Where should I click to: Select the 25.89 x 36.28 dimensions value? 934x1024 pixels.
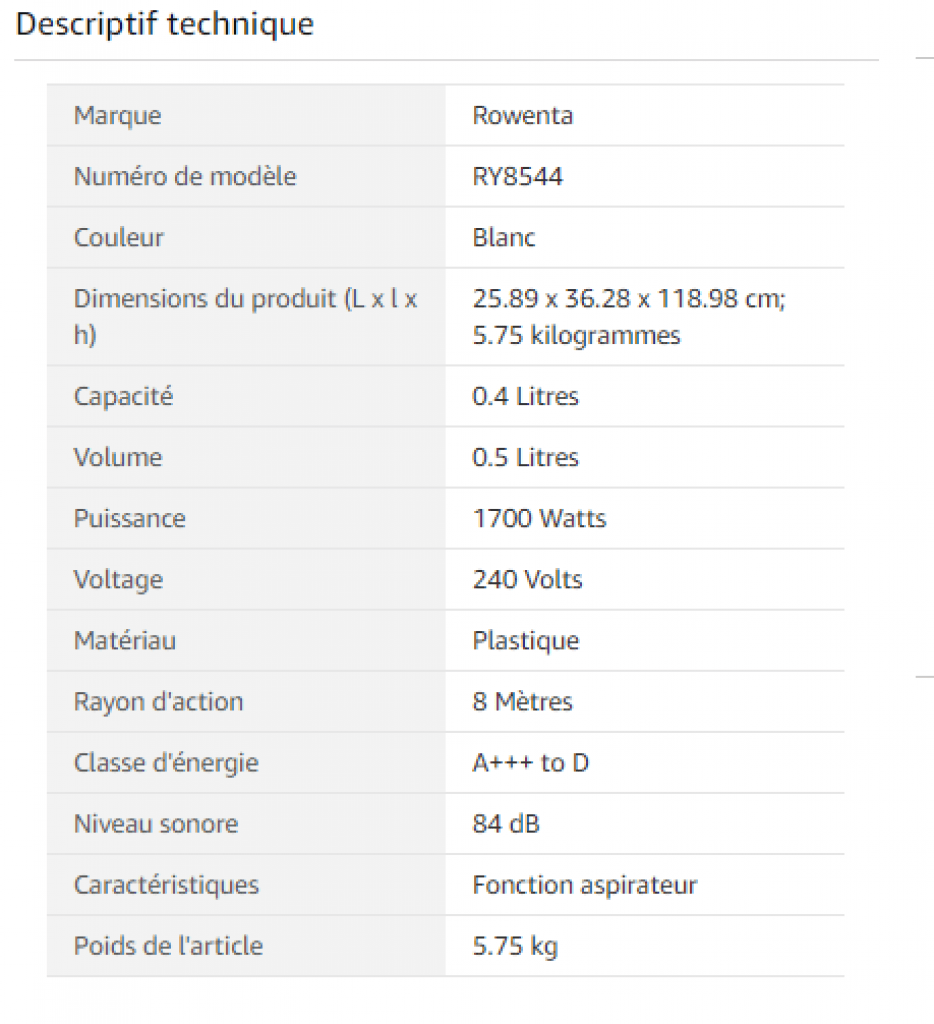coord(628,298)
